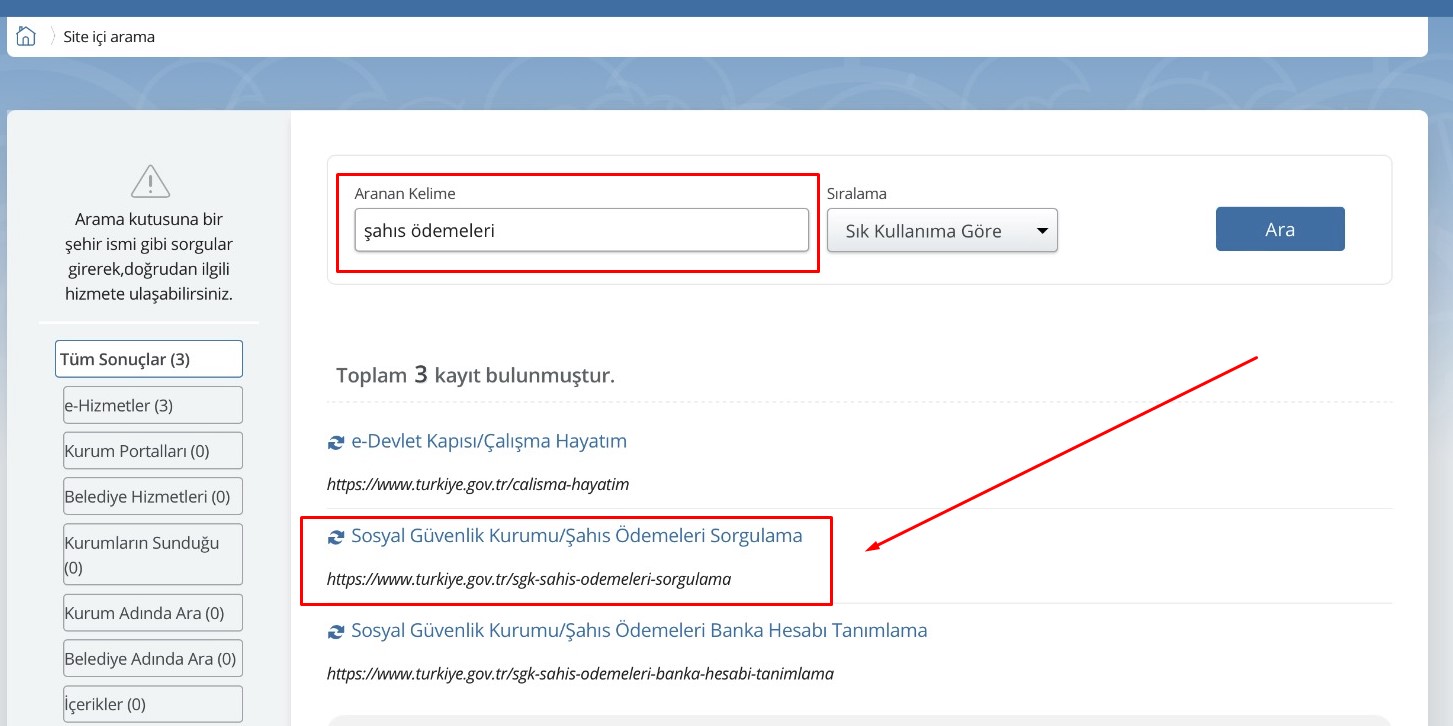The height and width of the screenshot is (726, 1453).
Task: Click the icon beside Çalışma Hayatım result
Action: [x=336, y=442]
